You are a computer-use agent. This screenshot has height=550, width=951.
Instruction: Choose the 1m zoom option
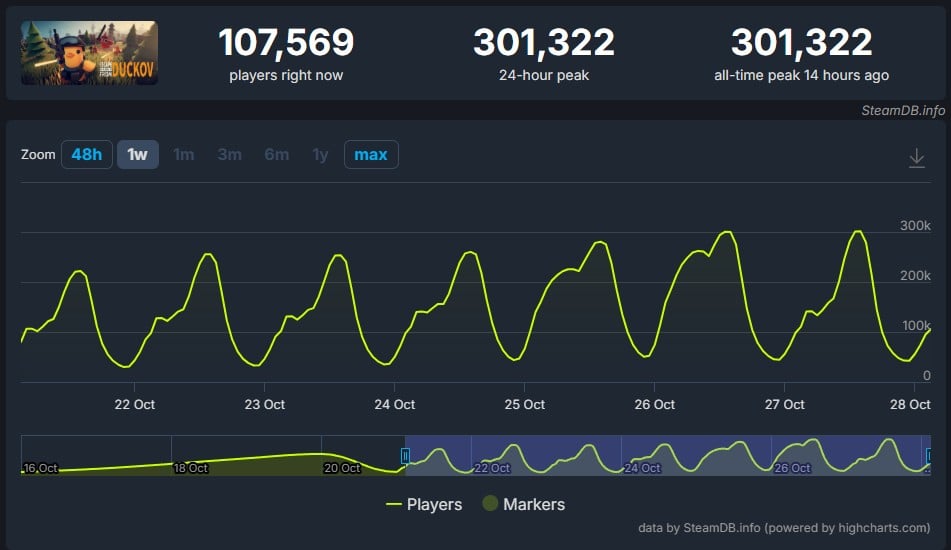184,155
